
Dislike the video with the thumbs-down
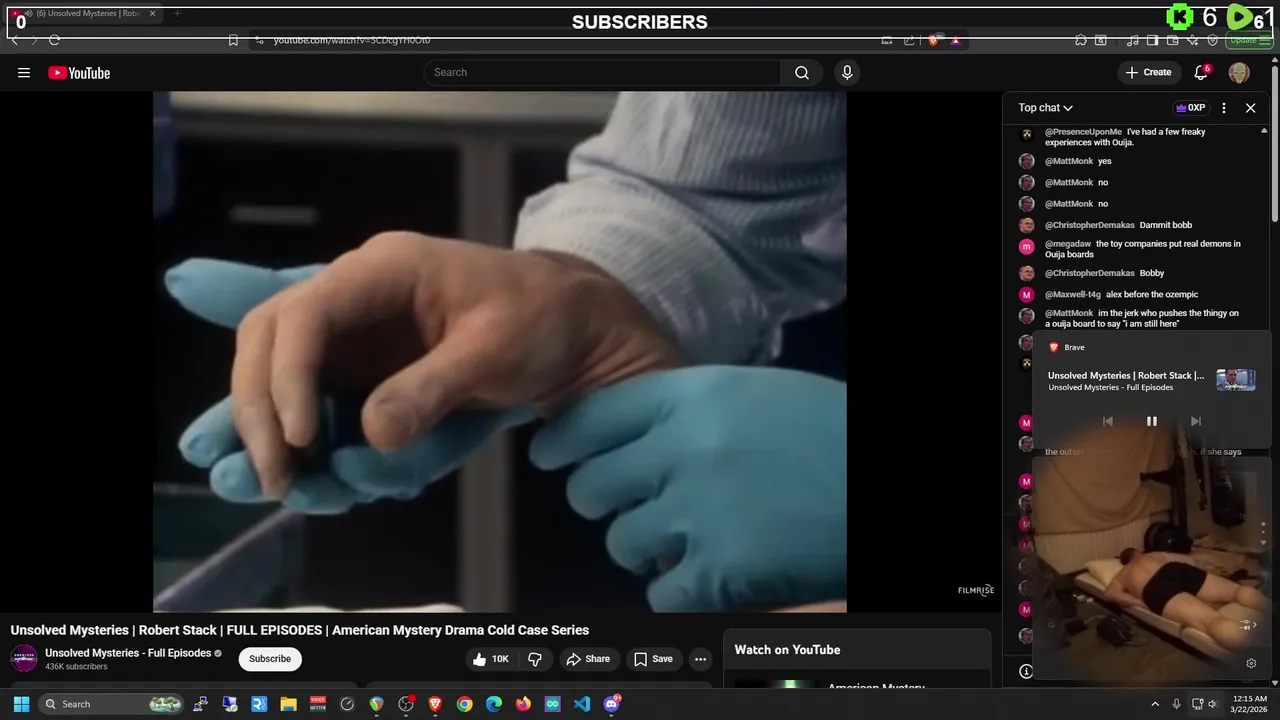point(535,659)
